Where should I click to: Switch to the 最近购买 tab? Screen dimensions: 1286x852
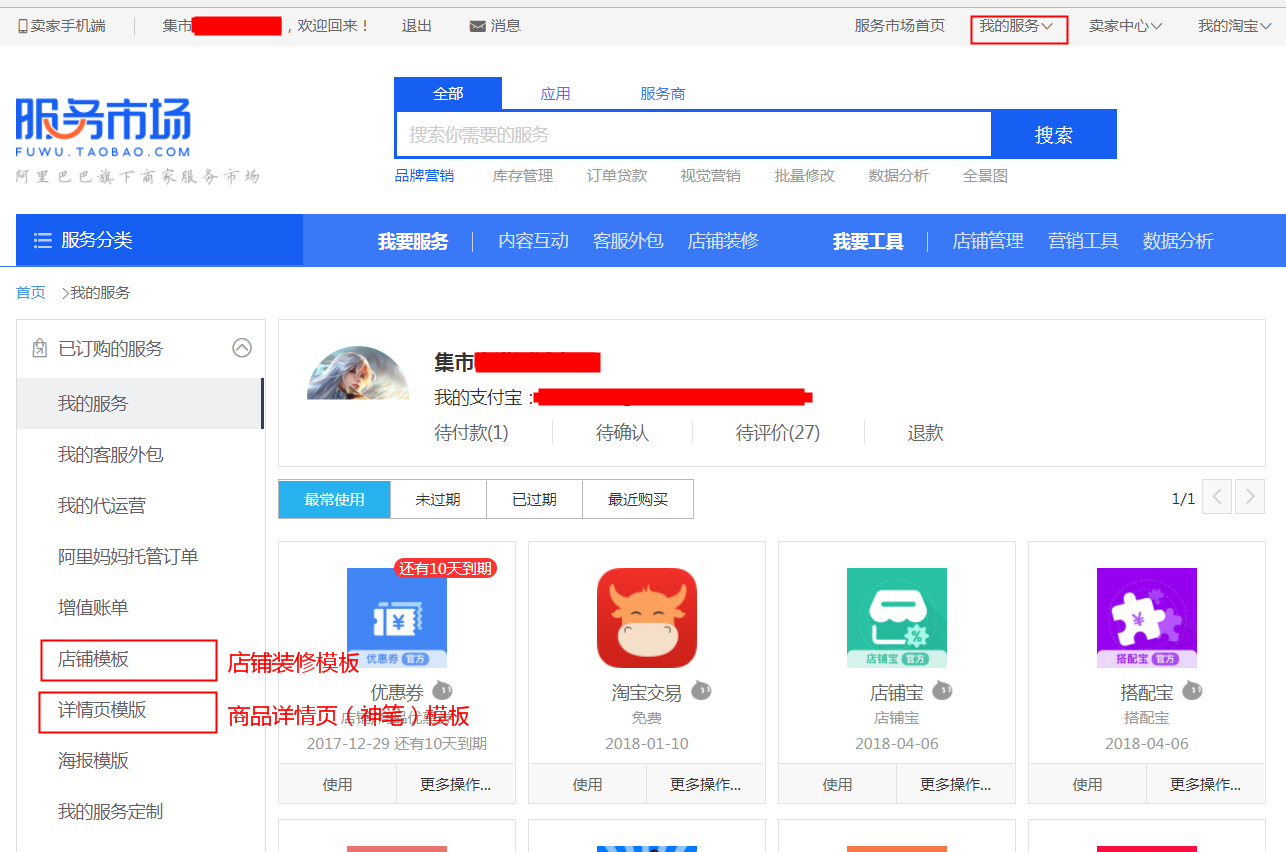coord(638,499)
